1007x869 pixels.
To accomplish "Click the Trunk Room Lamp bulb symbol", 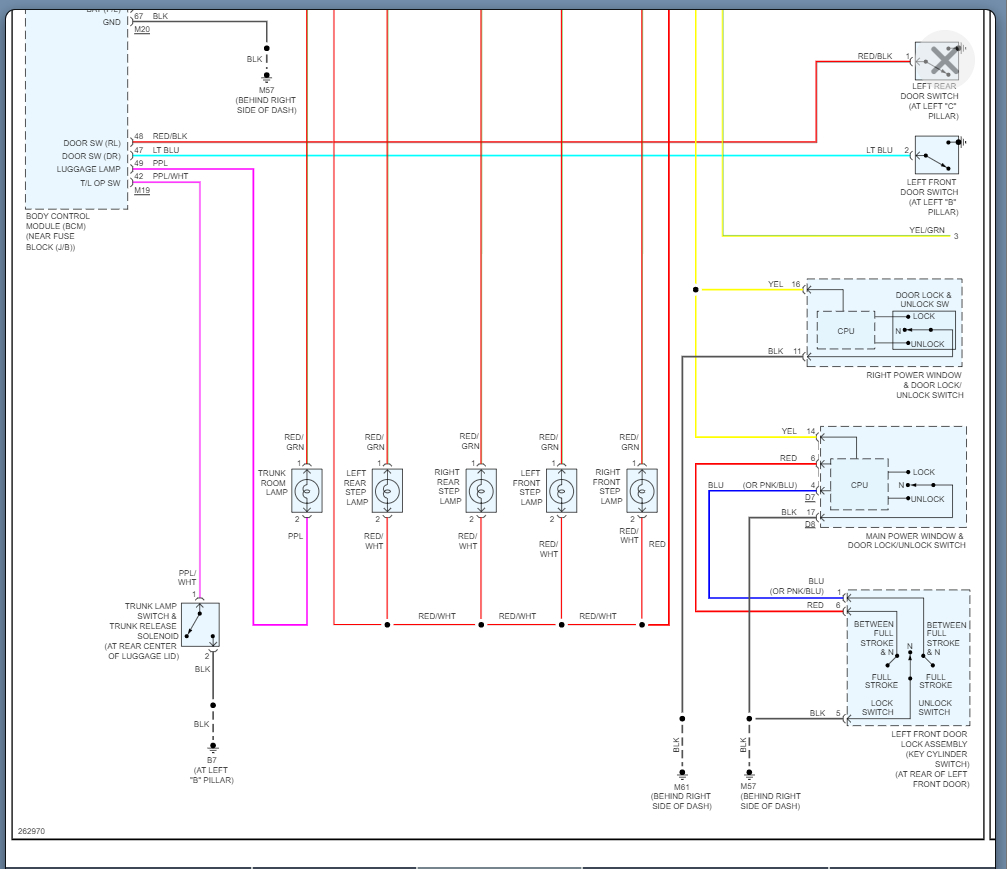I will [307, 491].
